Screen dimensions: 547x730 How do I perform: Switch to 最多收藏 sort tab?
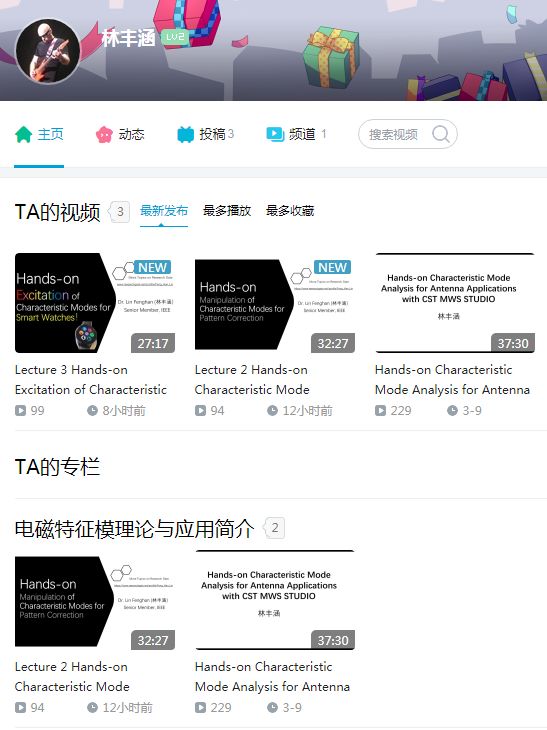point(290,211)
